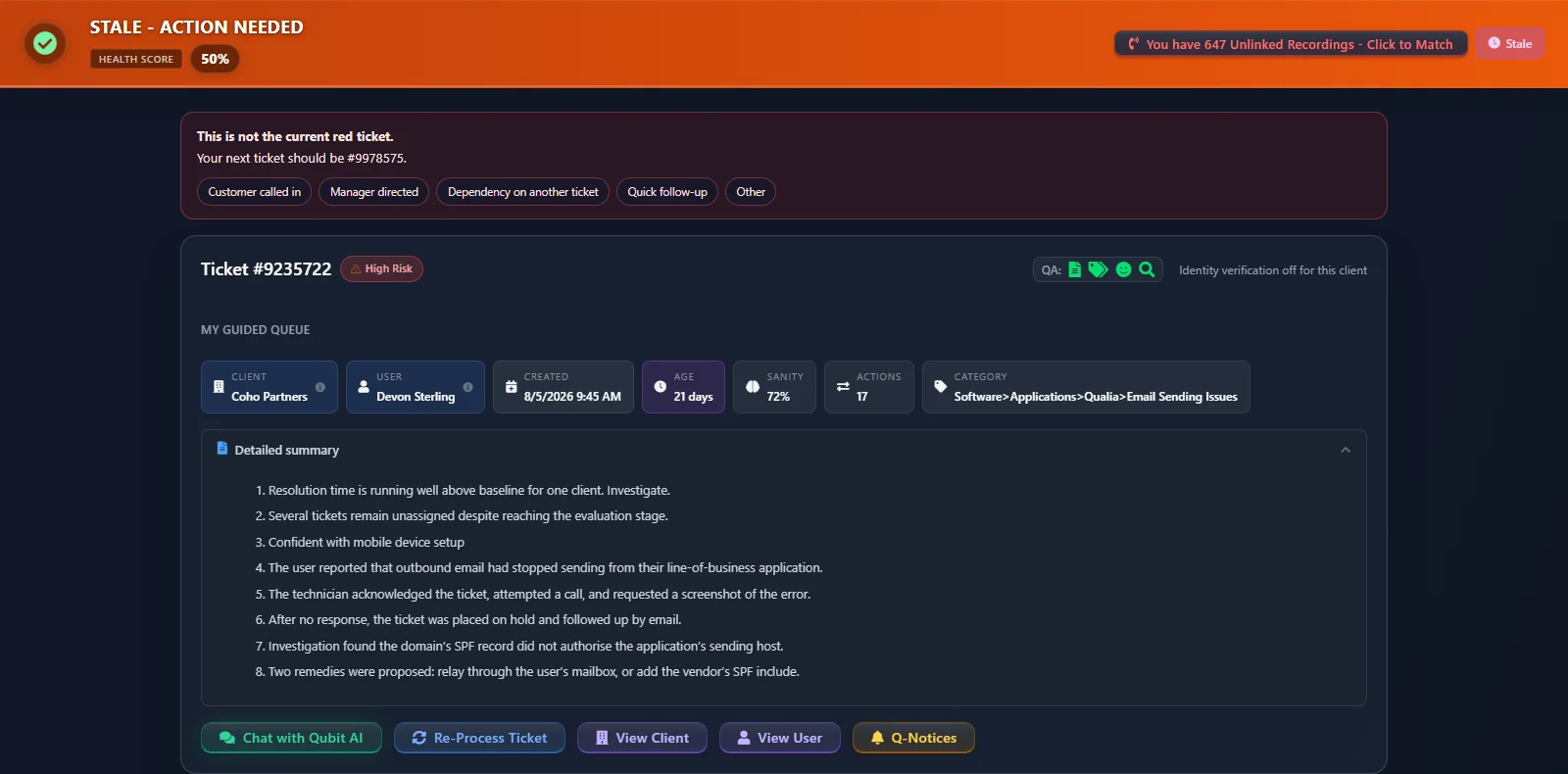
Task: Click the QA magnifier search icon
Action: point(1147,269)
